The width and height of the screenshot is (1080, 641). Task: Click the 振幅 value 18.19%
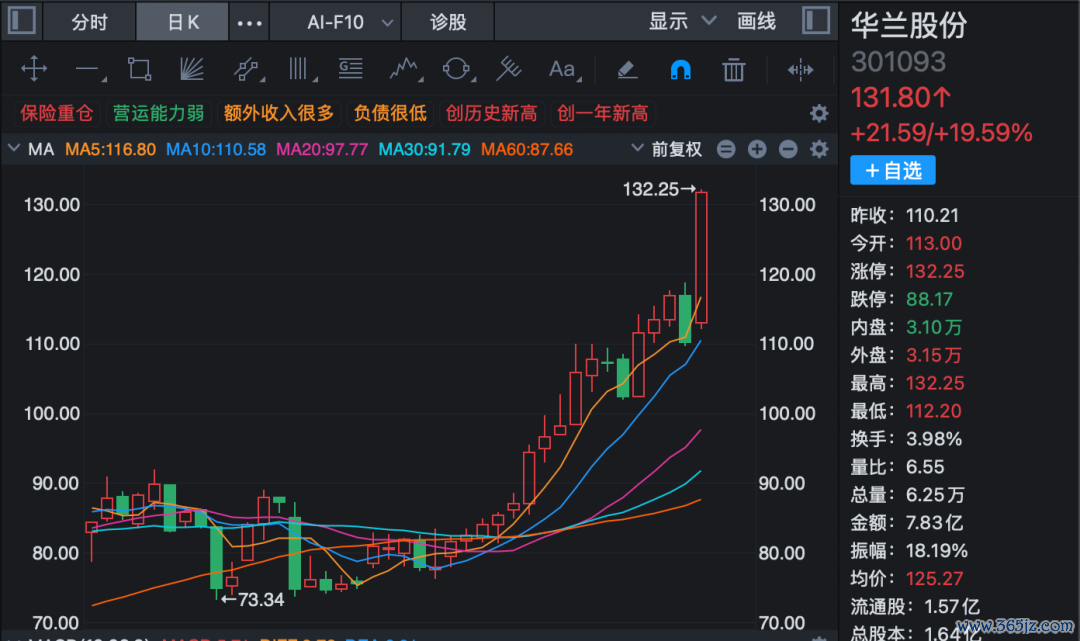coord(937,550)
